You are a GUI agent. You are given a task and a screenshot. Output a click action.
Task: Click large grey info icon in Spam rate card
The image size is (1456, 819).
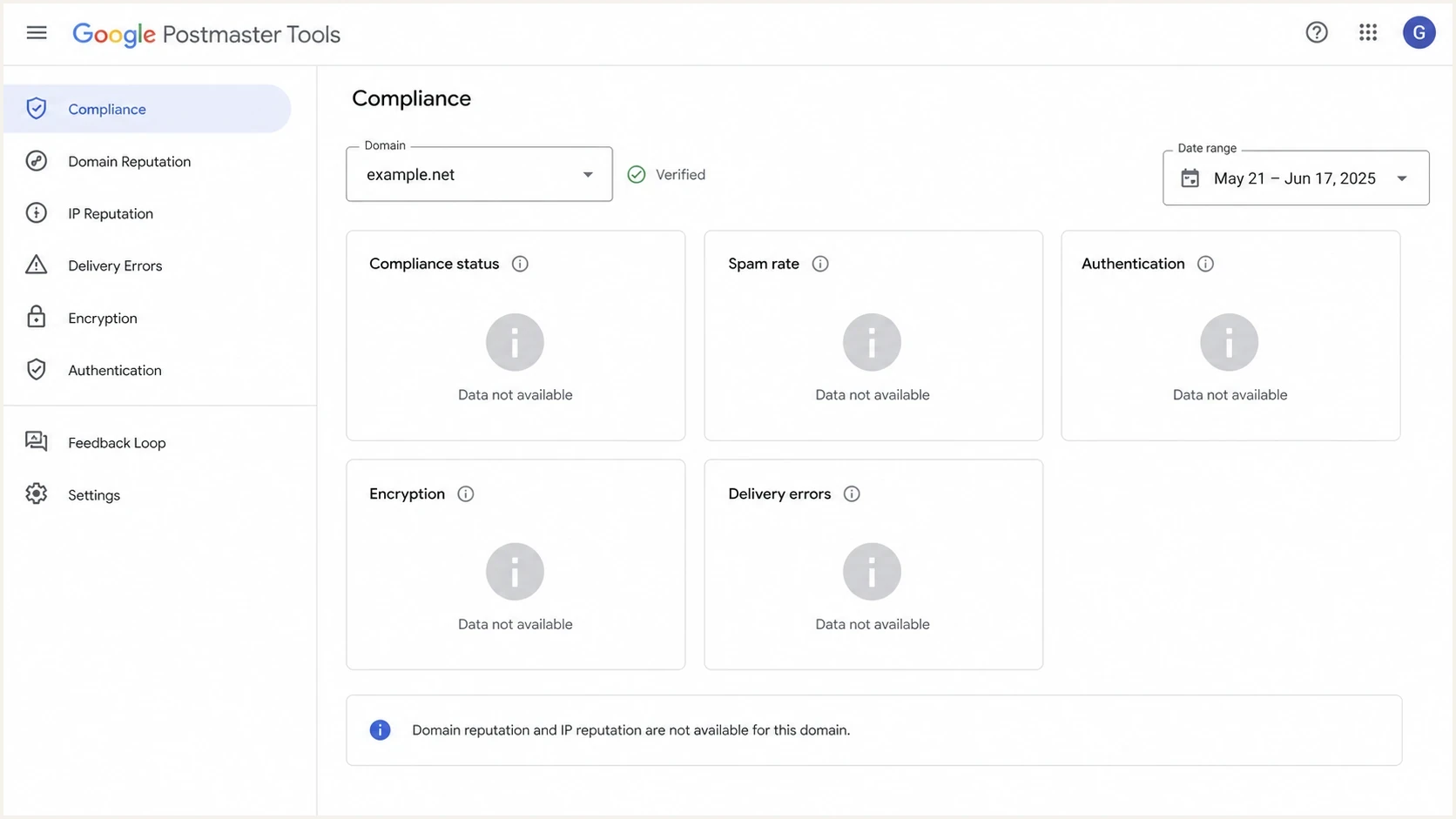[872, 342]
